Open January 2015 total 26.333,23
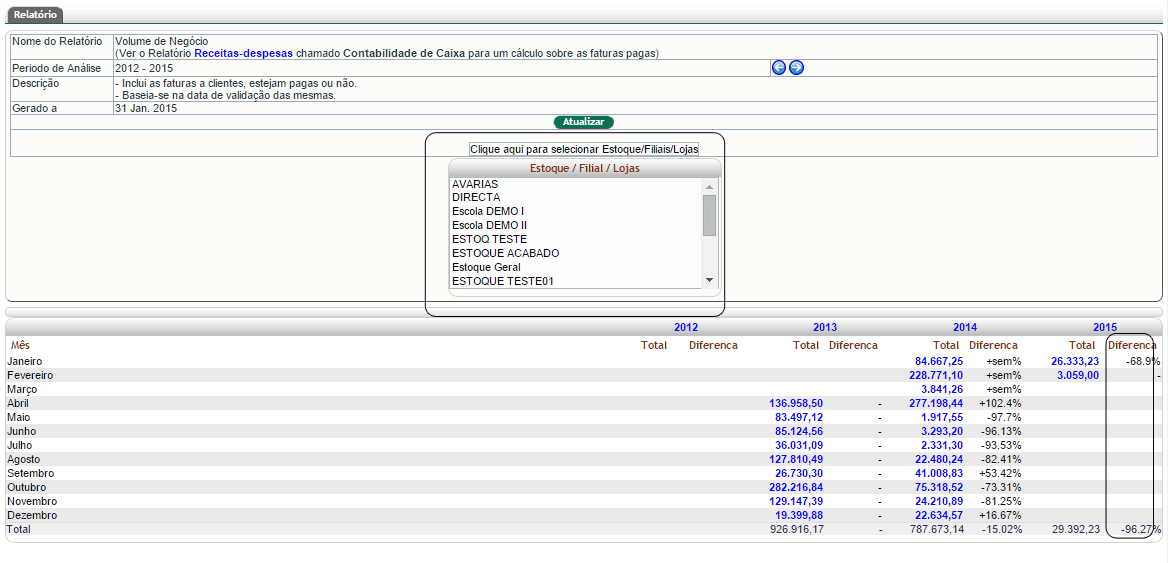1168x563 pixels. [x=1076, y=361]
